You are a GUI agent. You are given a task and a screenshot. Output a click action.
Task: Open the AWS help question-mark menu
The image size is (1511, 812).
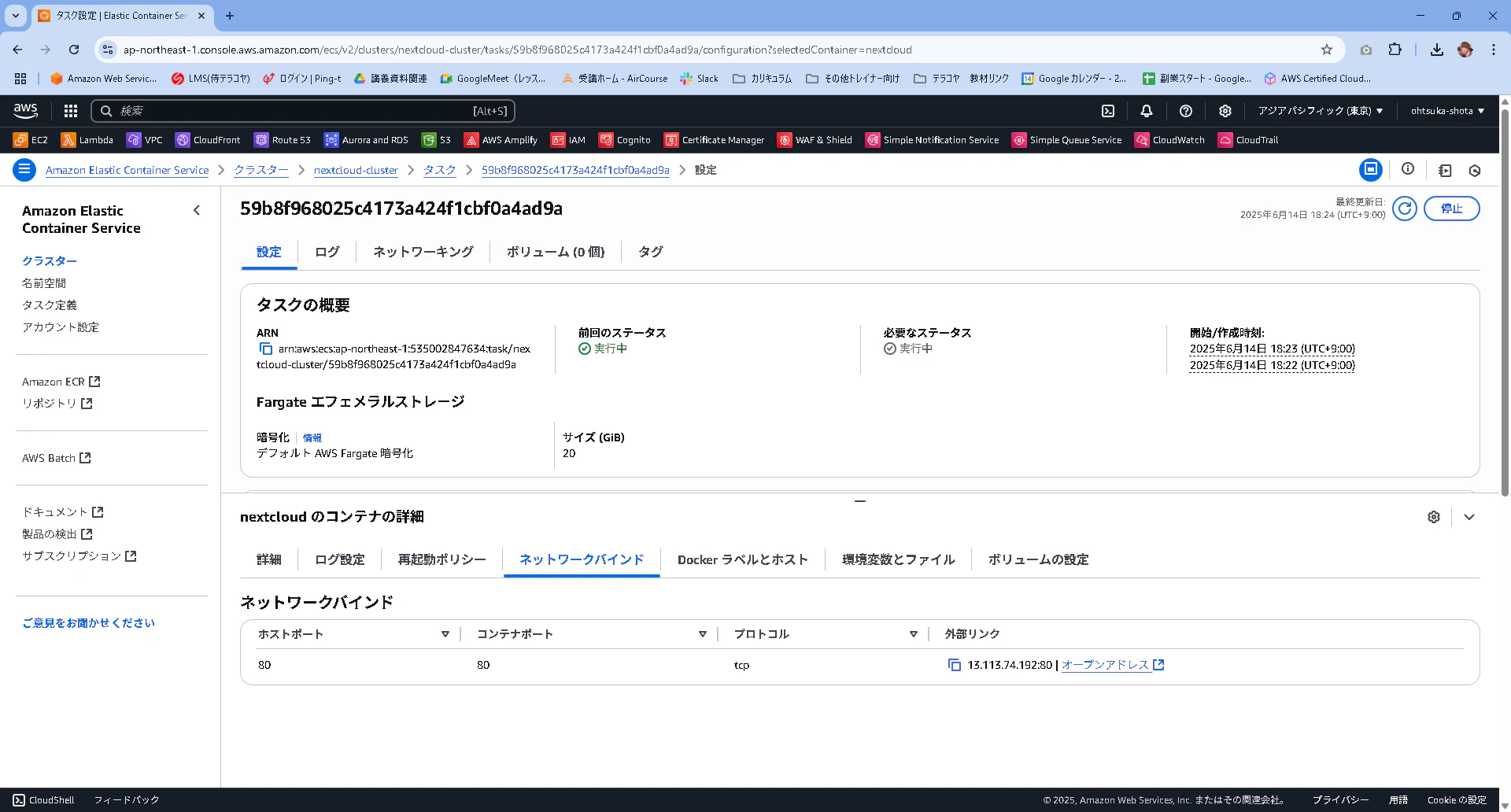click(x=1186, y=111)
